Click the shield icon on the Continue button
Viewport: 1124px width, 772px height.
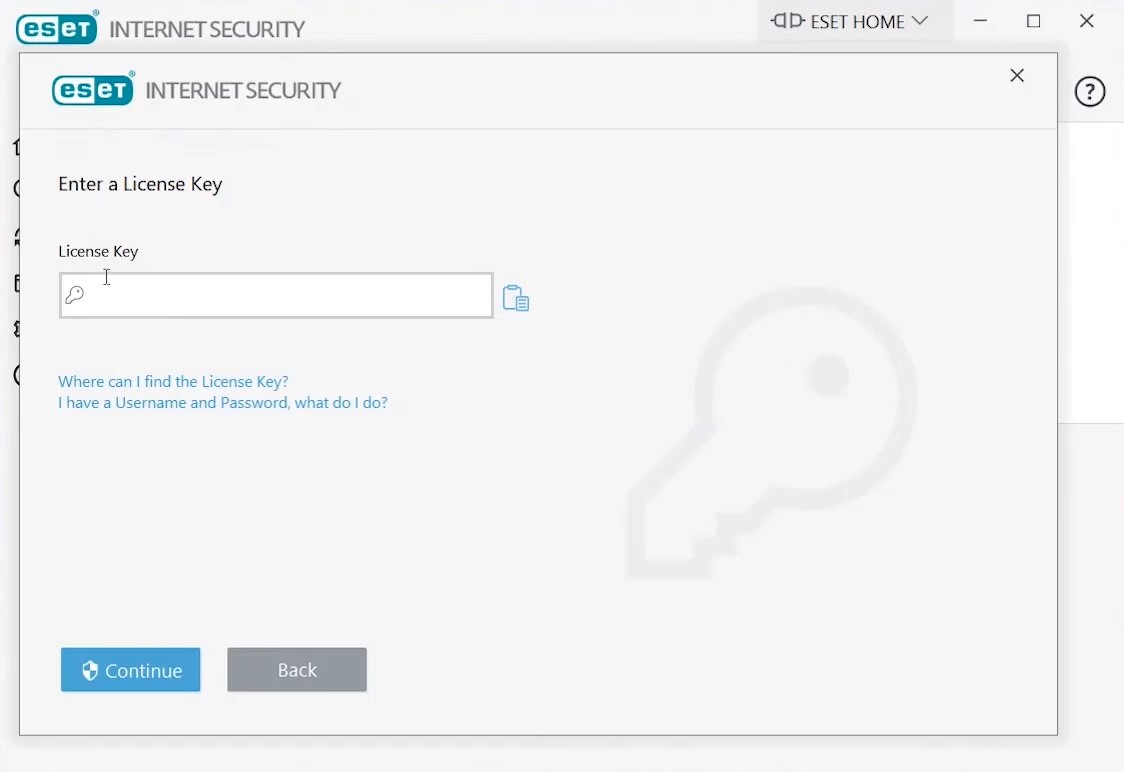tap(90, 670)
